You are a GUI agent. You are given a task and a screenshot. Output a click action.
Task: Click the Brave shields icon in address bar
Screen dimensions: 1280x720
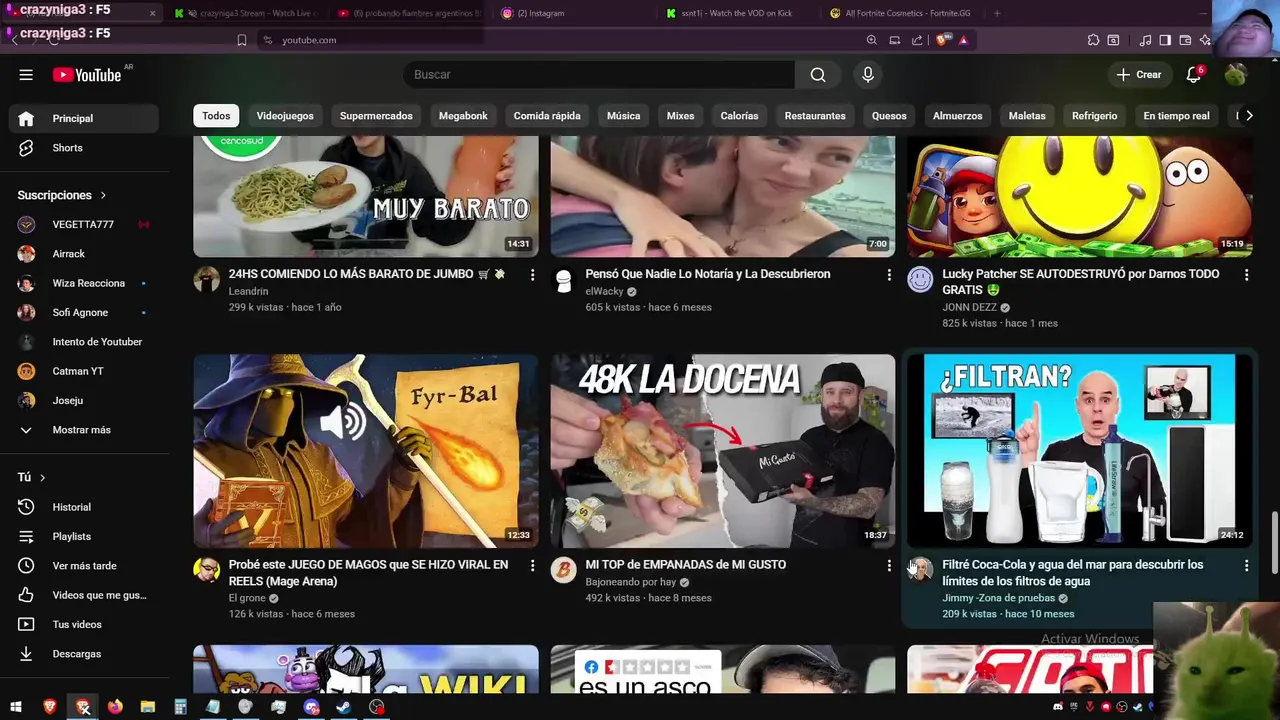pyautogui.click(x=944, y=40)
